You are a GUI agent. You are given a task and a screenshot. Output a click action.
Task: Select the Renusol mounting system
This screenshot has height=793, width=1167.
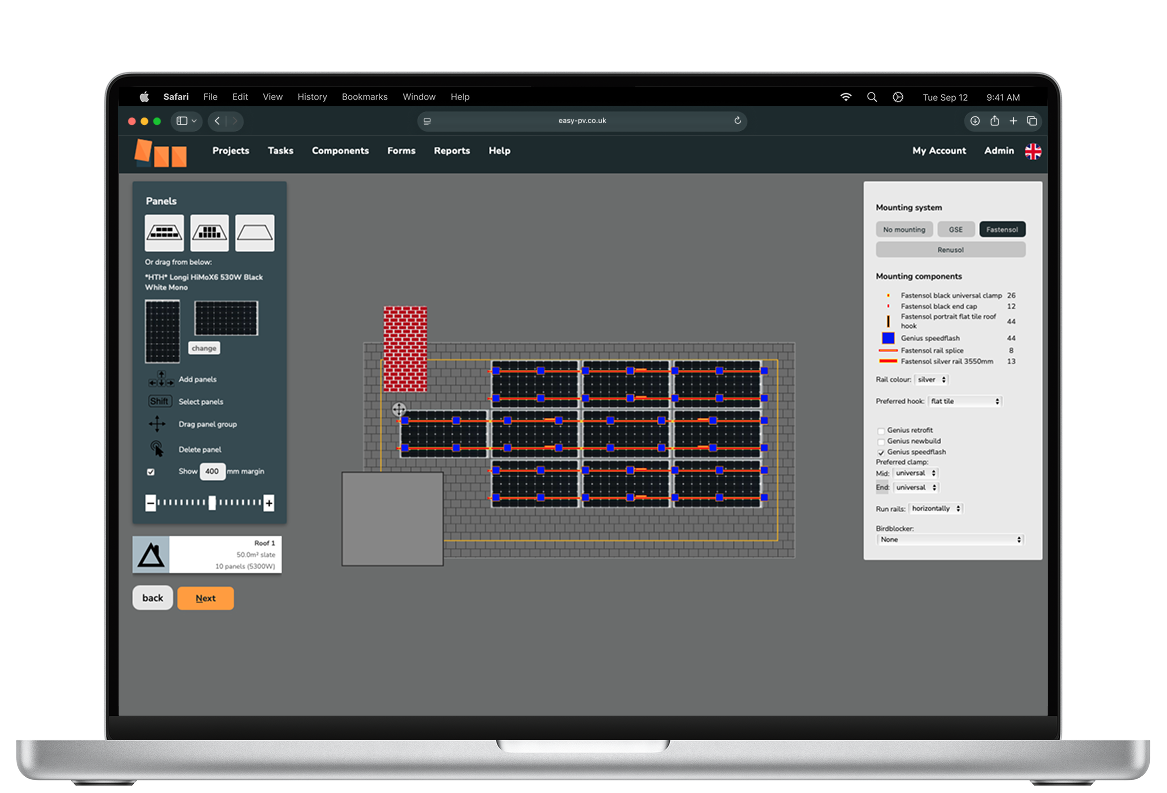point(950,250)
